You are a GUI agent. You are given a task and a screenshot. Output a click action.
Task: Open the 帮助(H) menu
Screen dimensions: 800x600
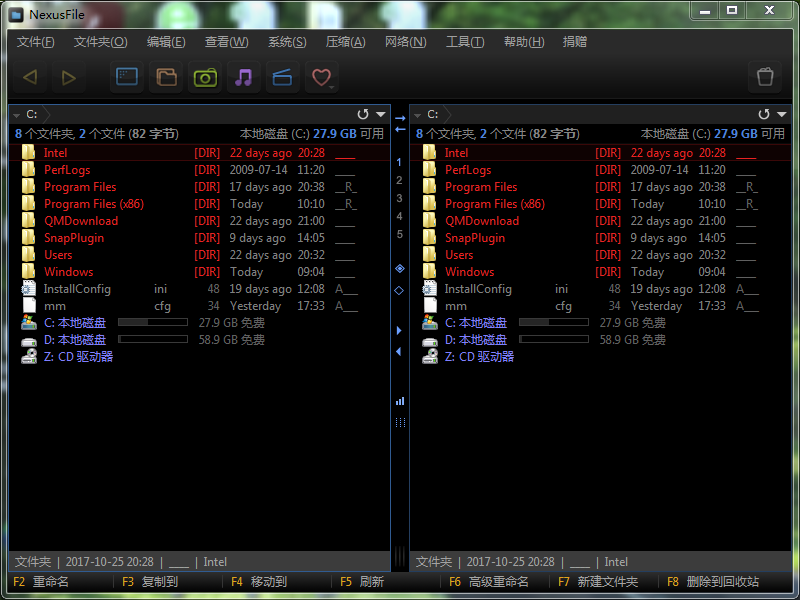point(524,42)
